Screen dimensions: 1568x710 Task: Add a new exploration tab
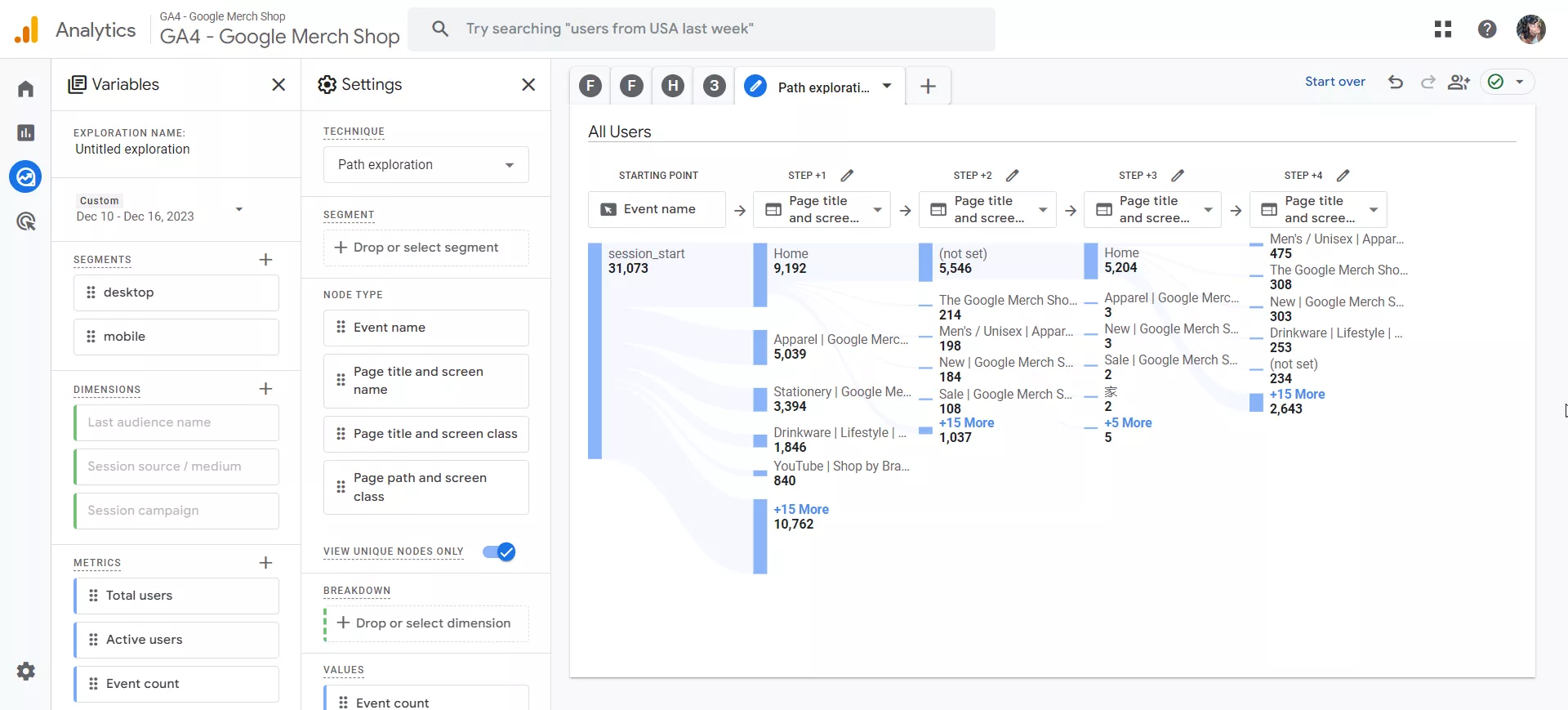click(929, 87)
